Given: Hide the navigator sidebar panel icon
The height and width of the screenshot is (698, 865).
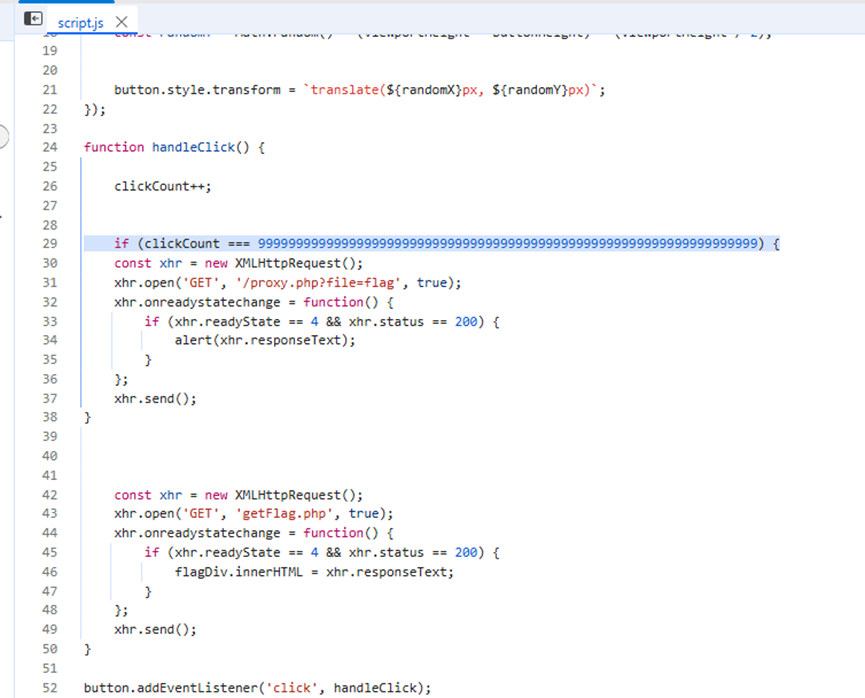Looking at the screenshot, I should (x=33, y=19).
